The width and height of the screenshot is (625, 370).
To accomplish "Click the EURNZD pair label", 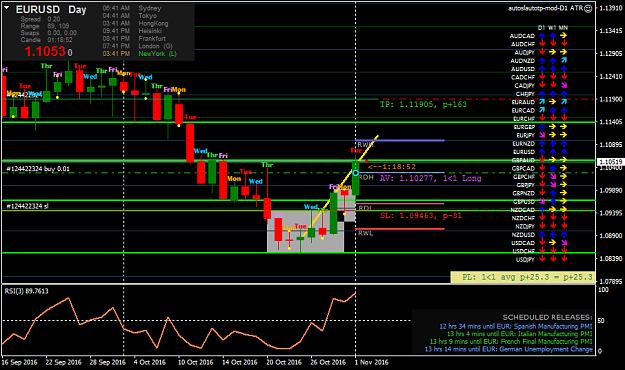I will click(x=523, y=144).
